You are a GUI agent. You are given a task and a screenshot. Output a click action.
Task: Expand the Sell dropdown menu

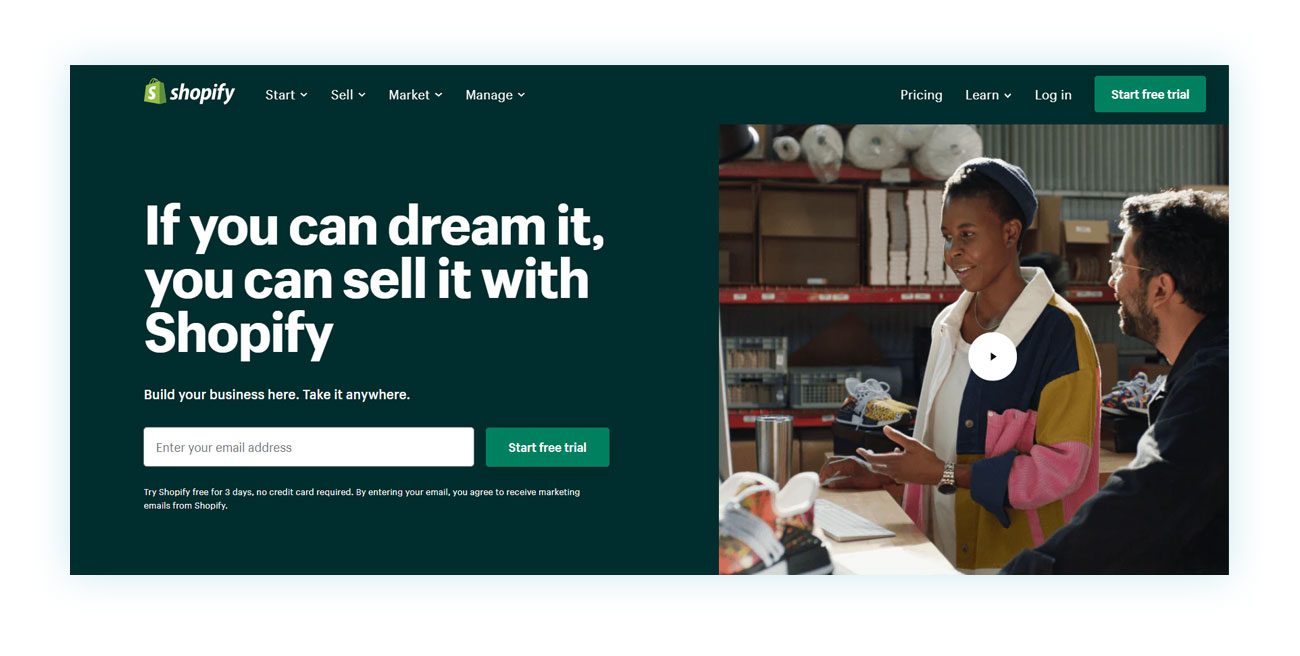pos(348,95)
